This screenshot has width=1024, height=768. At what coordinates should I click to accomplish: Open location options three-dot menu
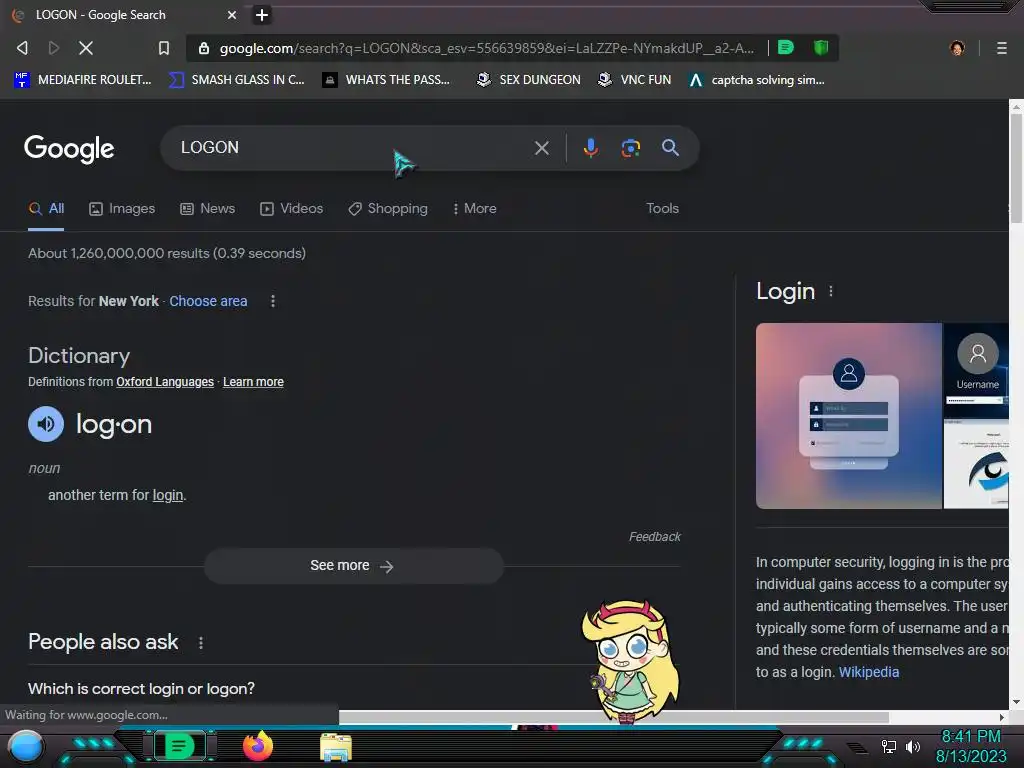pyautogui.click(x=273, y=301)
